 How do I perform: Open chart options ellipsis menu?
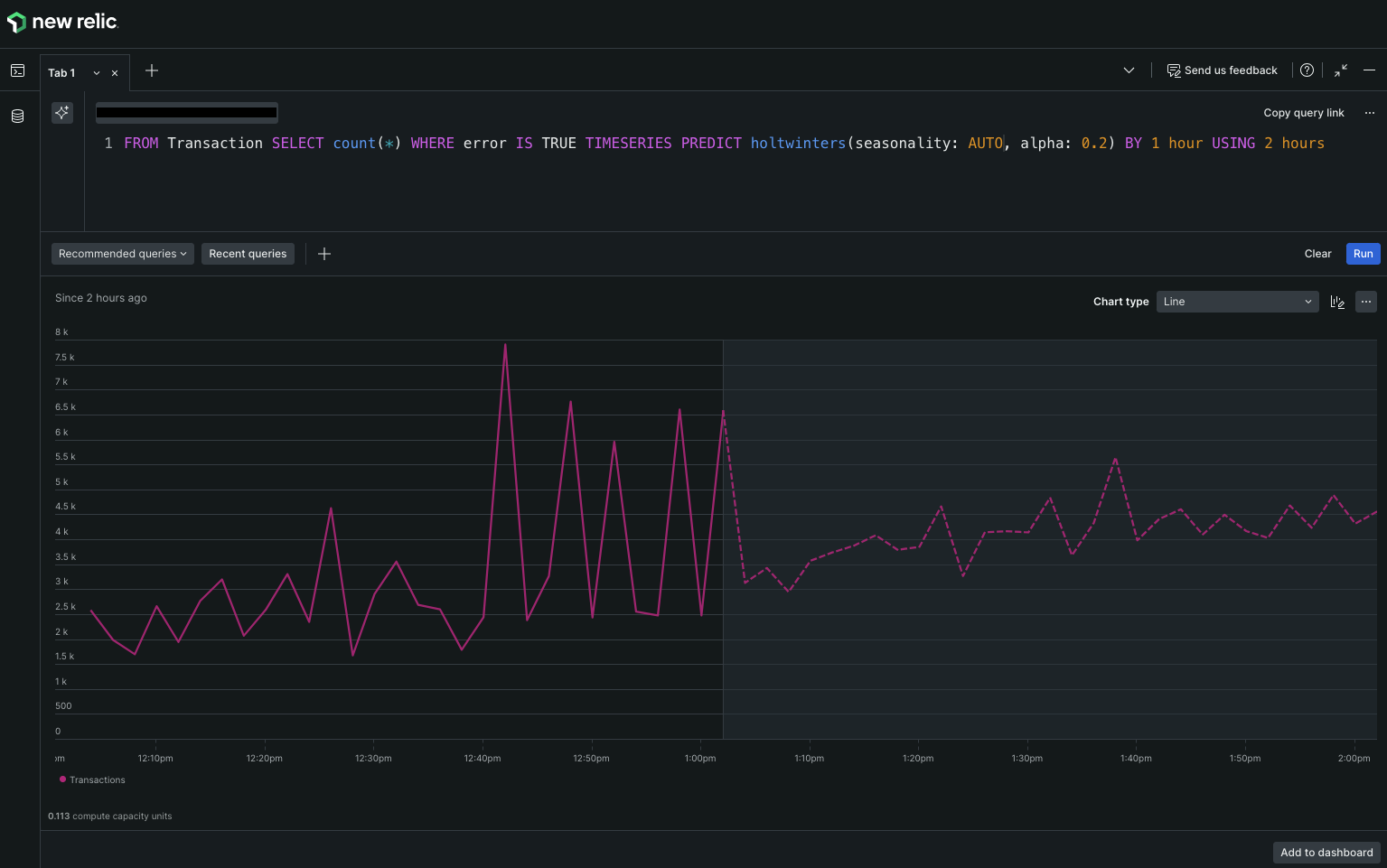[1366, 302]
